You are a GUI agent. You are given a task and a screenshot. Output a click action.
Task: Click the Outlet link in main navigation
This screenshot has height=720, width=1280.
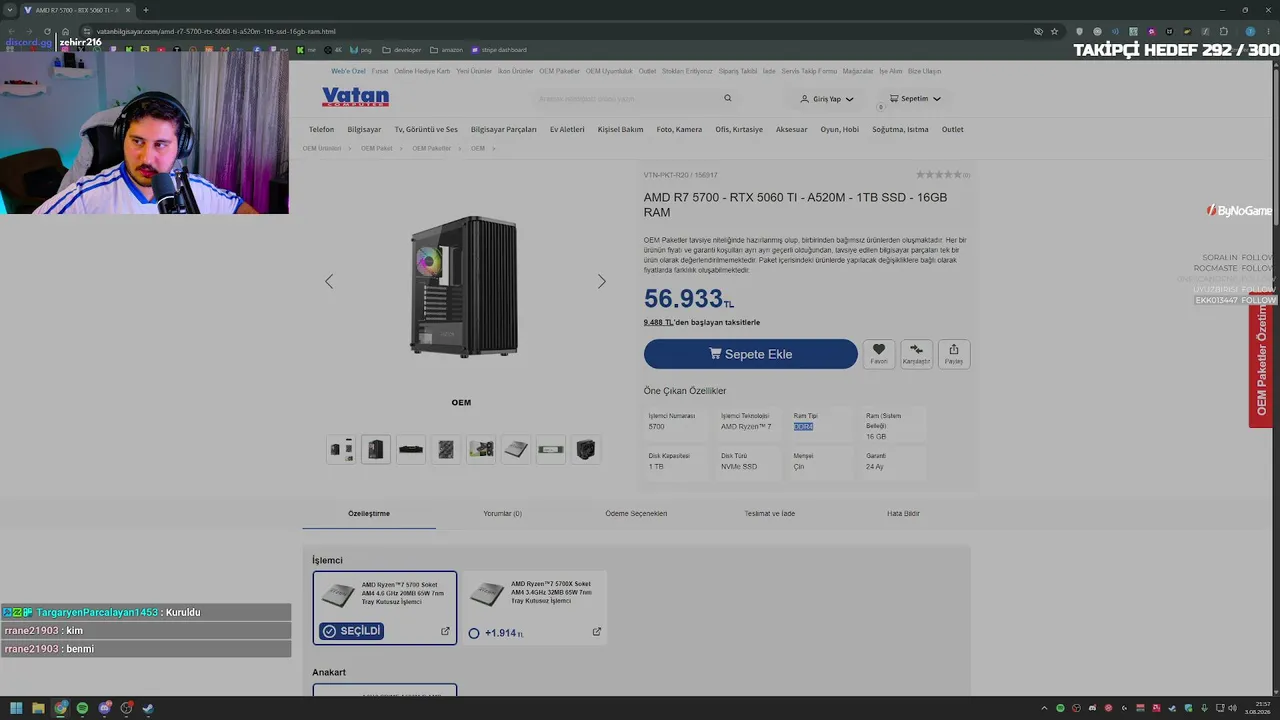(952, 129)
